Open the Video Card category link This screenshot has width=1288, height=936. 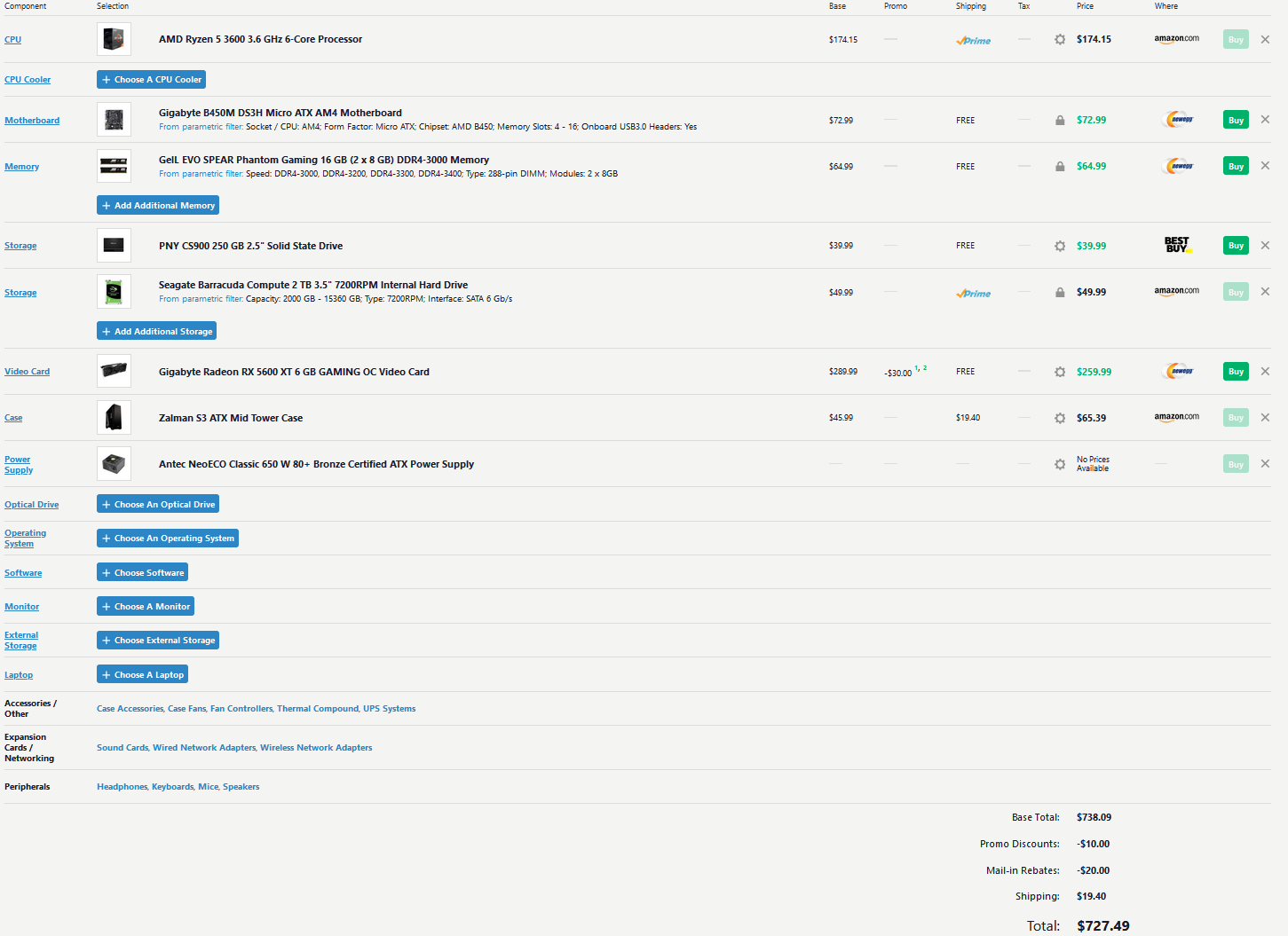[28, 372]
